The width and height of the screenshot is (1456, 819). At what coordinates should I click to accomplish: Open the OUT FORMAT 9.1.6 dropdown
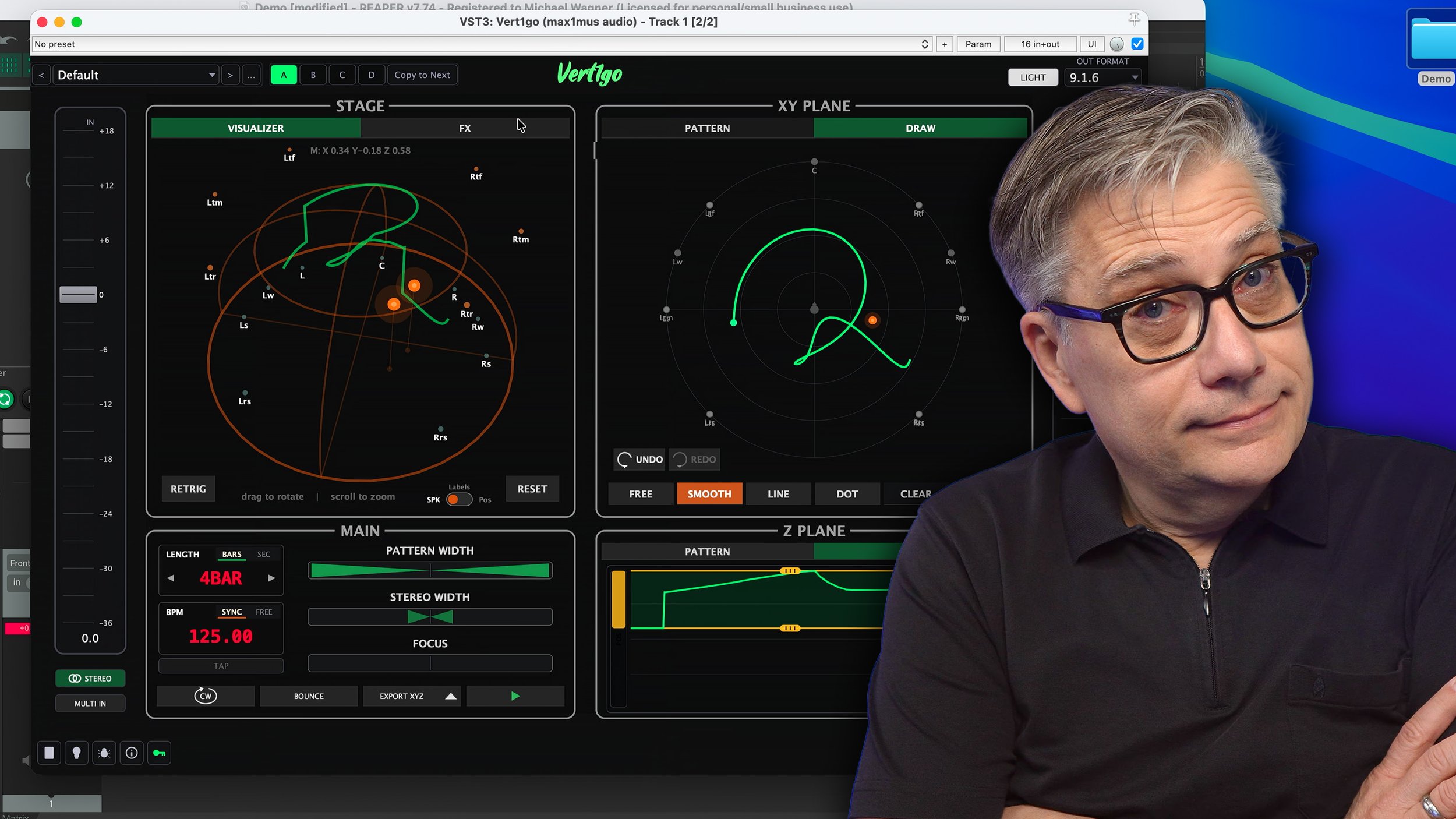point(1102,77)
